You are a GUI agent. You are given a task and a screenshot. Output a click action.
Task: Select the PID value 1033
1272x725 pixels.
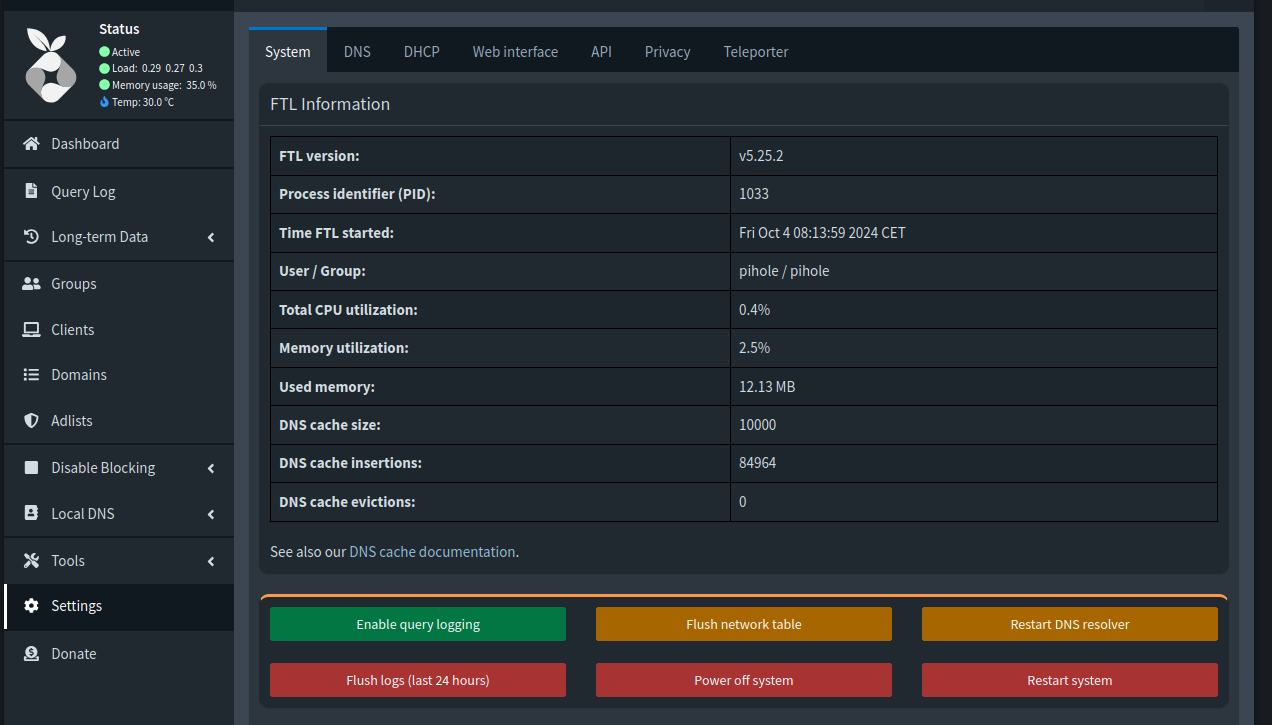tap(754, 194)
